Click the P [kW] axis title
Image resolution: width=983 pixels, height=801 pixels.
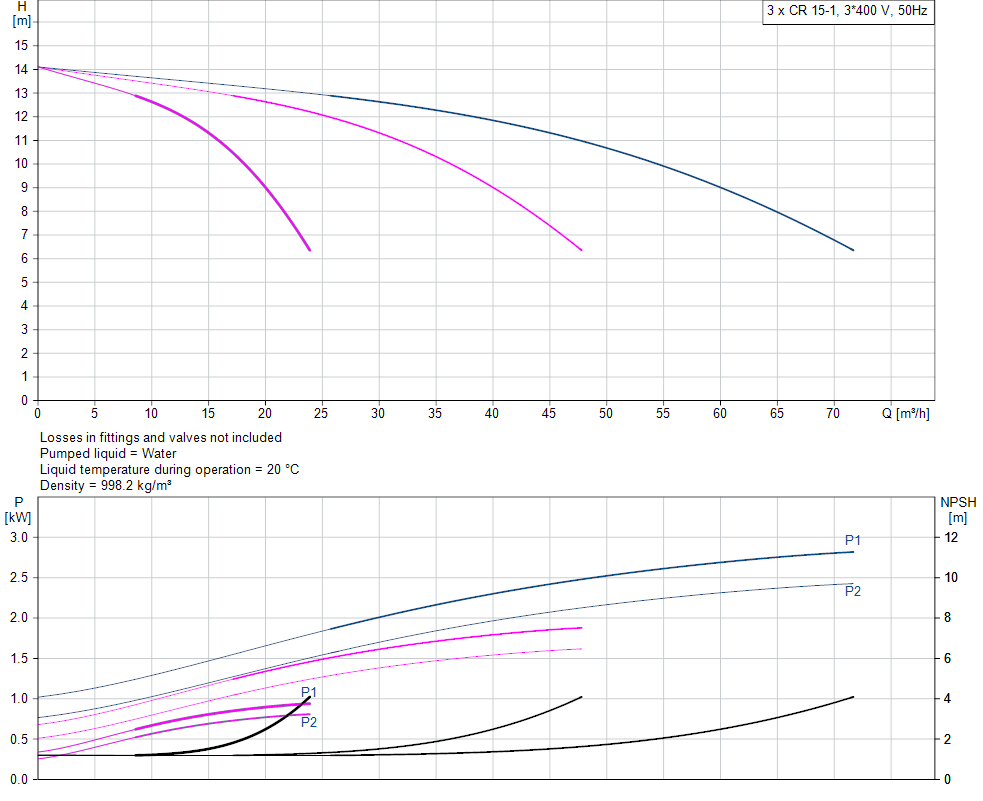[x=18, y=510]
